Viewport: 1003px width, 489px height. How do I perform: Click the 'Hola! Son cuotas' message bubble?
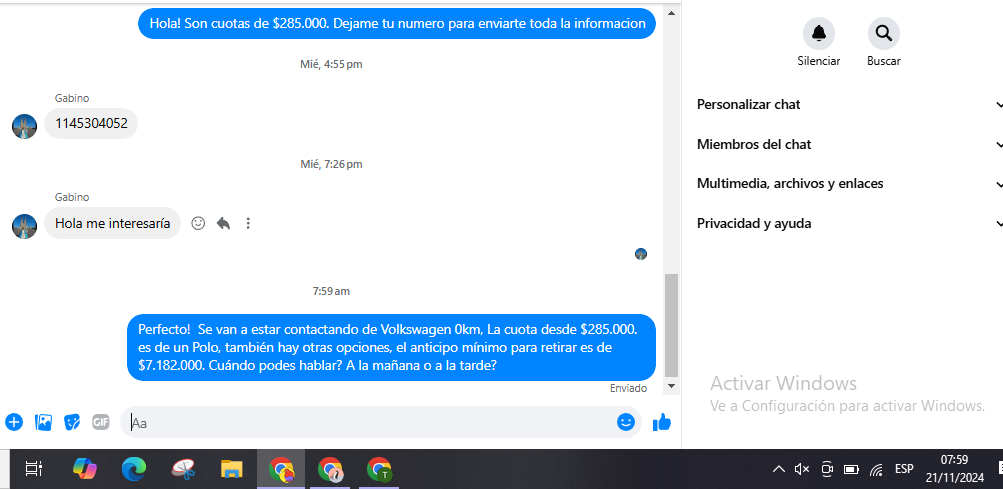click(397, 24)
